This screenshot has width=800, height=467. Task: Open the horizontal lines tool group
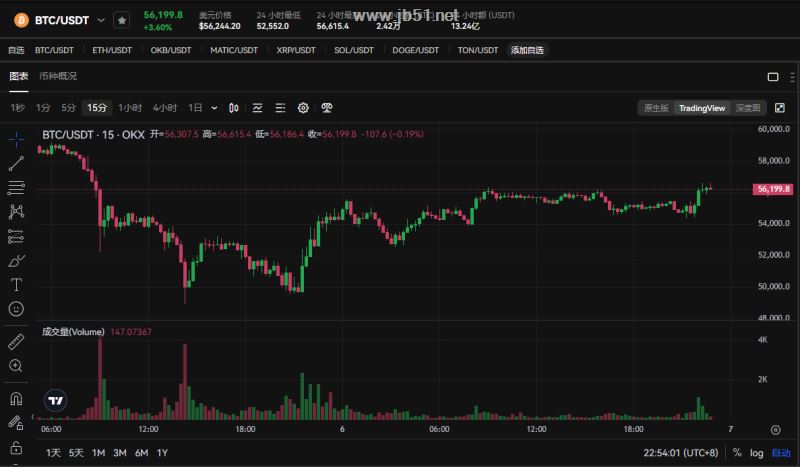pos(16,187)
